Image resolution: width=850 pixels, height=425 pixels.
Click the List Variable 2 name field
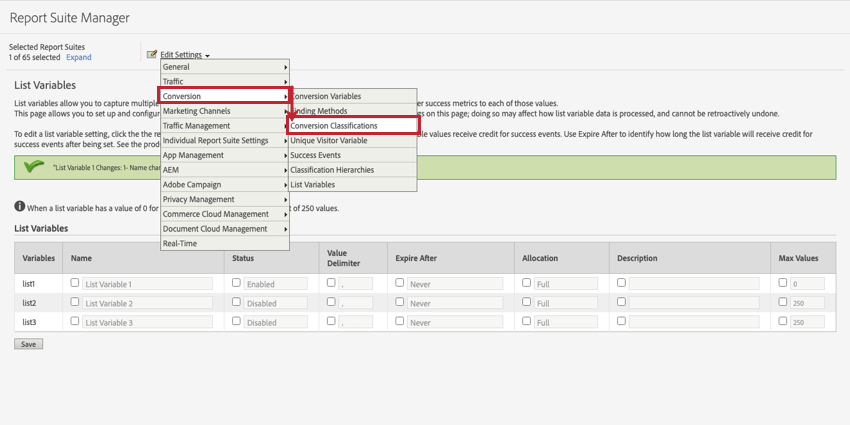(x=147, y=303)
